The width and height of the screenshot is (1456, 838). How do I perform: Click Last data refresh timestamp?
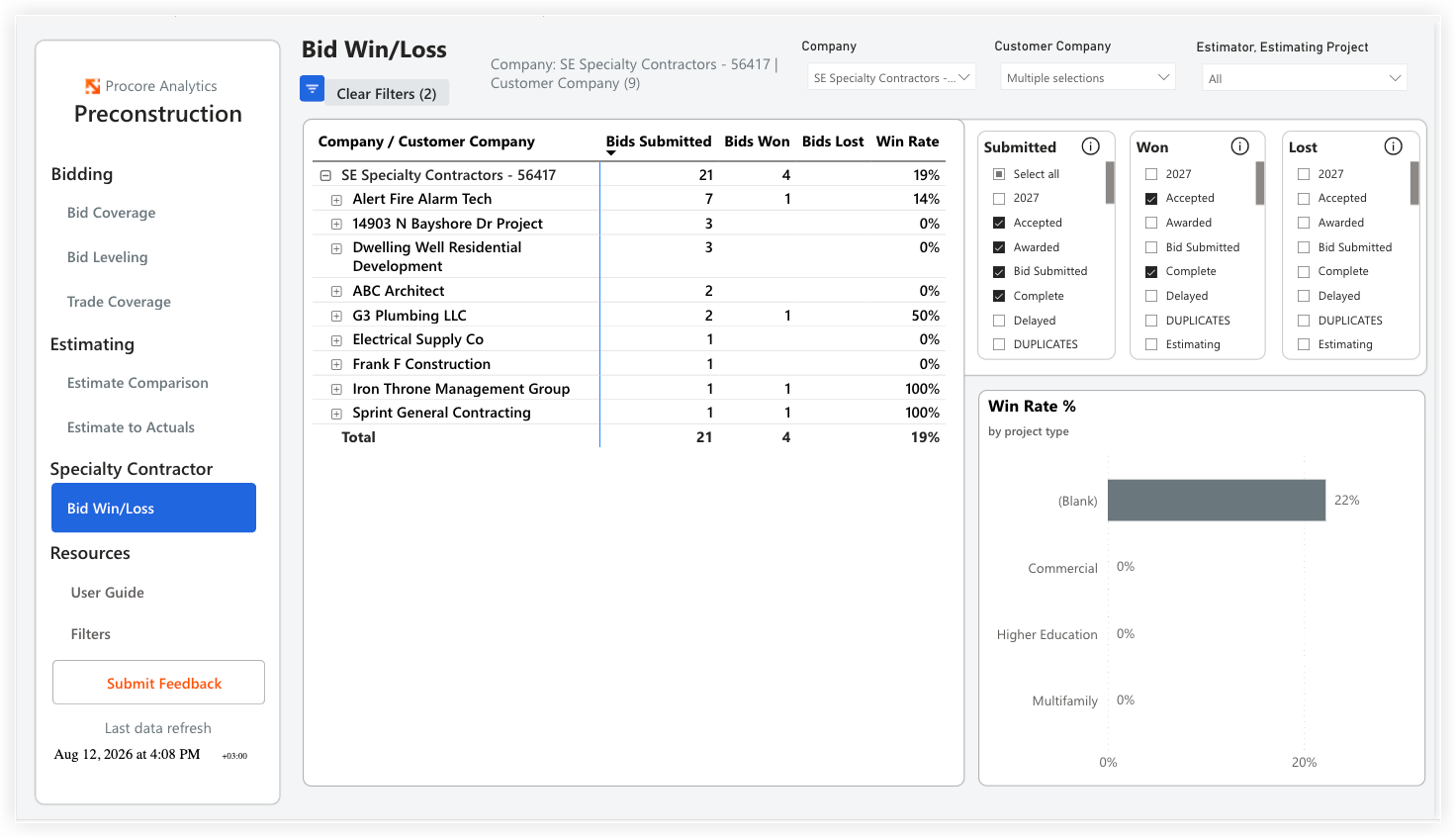[x=127, y=754]
